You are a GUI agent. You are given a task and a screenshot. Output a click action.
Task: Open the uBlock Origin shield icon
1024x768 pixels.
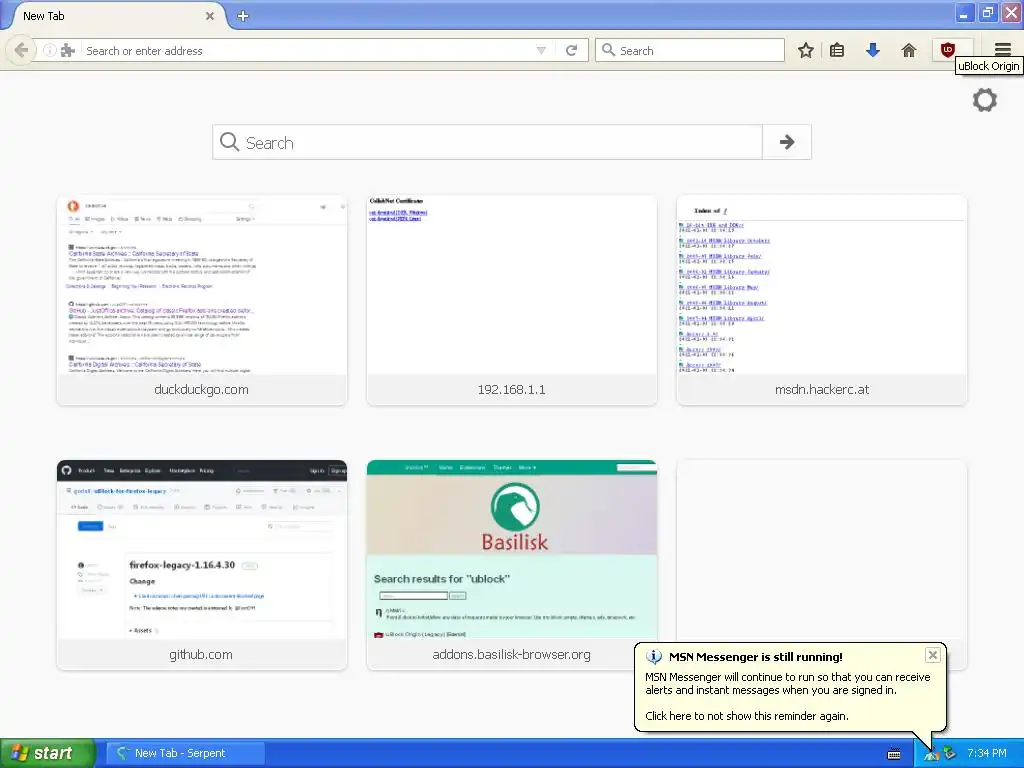(948, 50)
